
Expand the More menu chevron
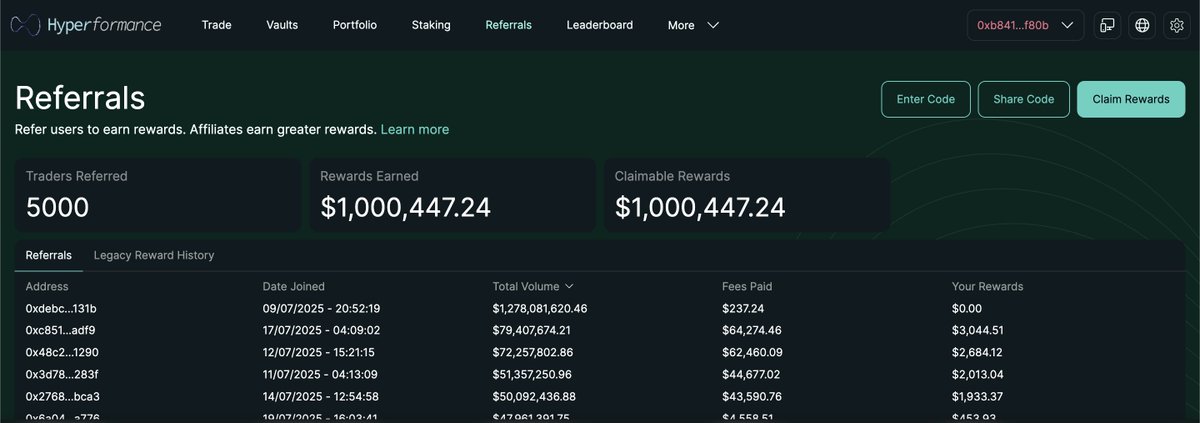click(713, 25)
